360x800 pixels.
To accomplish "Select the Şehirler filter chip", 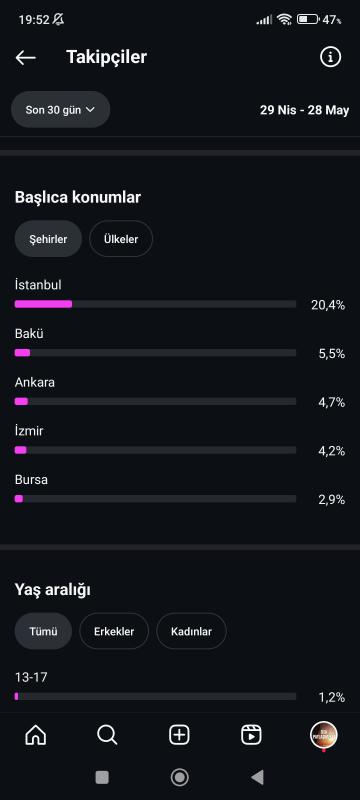I will tap(48, 239).
